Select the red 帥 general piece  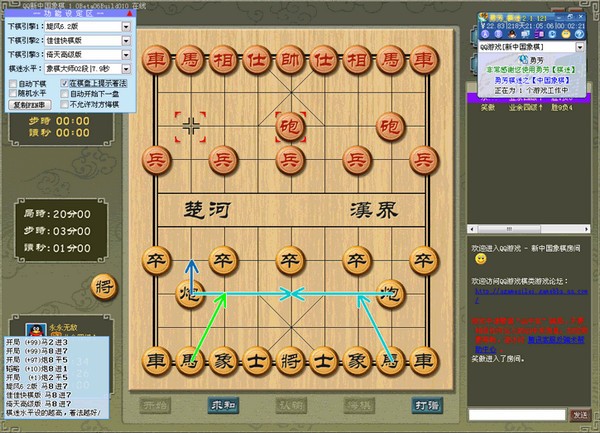coord(290,60)
